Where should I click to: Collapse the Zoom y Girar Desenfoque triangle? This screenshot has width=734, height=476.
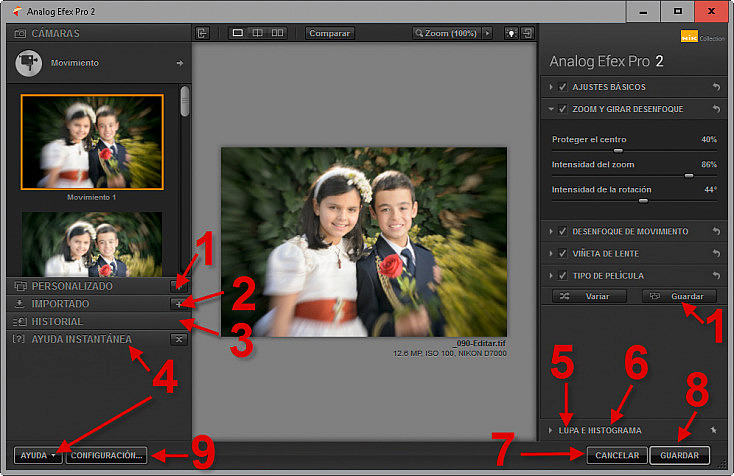[x=551, y=109]
